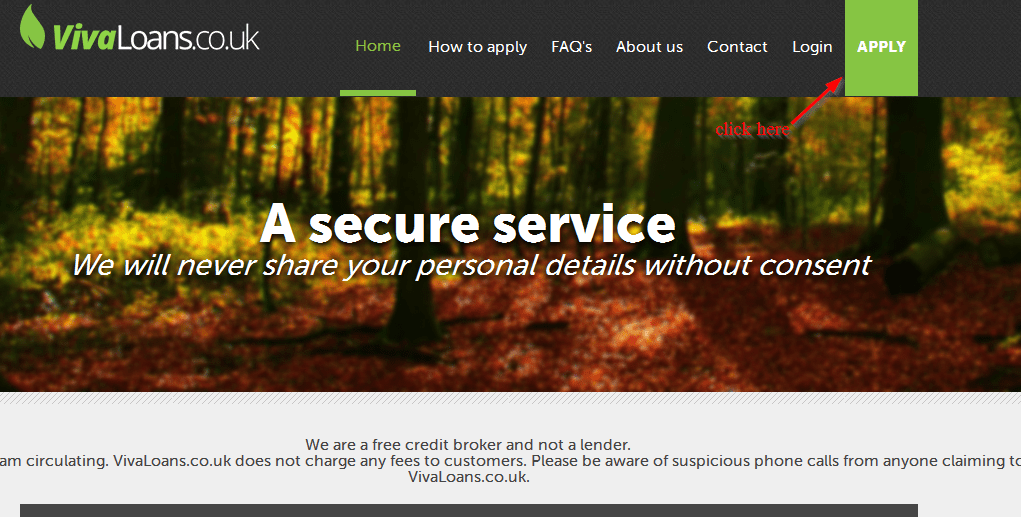Click the autumn forest banner image
This screenshot has height=517, width=1021.
[x=510, y=244]
